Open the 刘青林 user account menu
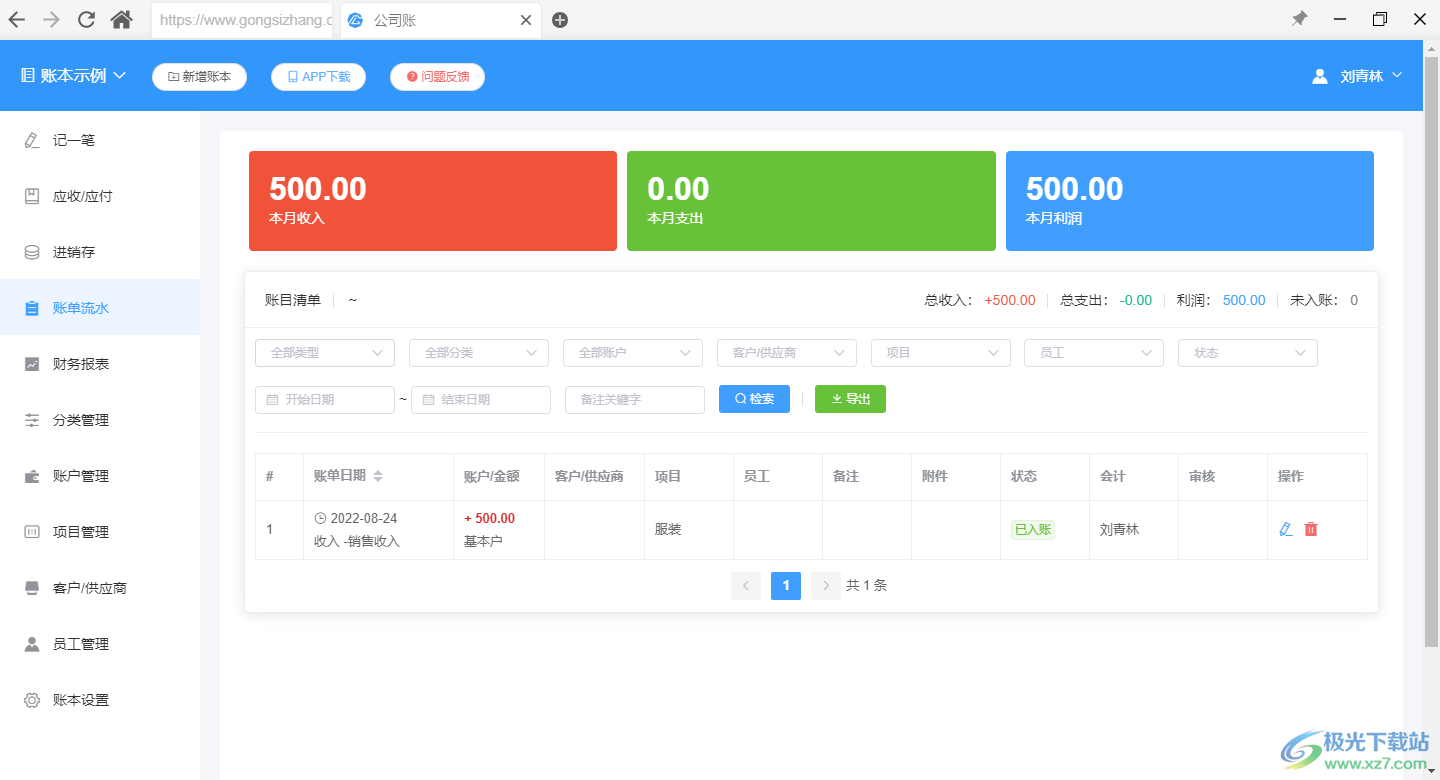The height and width of the screenshot is (780, 1440). (x=1357, y=75)
